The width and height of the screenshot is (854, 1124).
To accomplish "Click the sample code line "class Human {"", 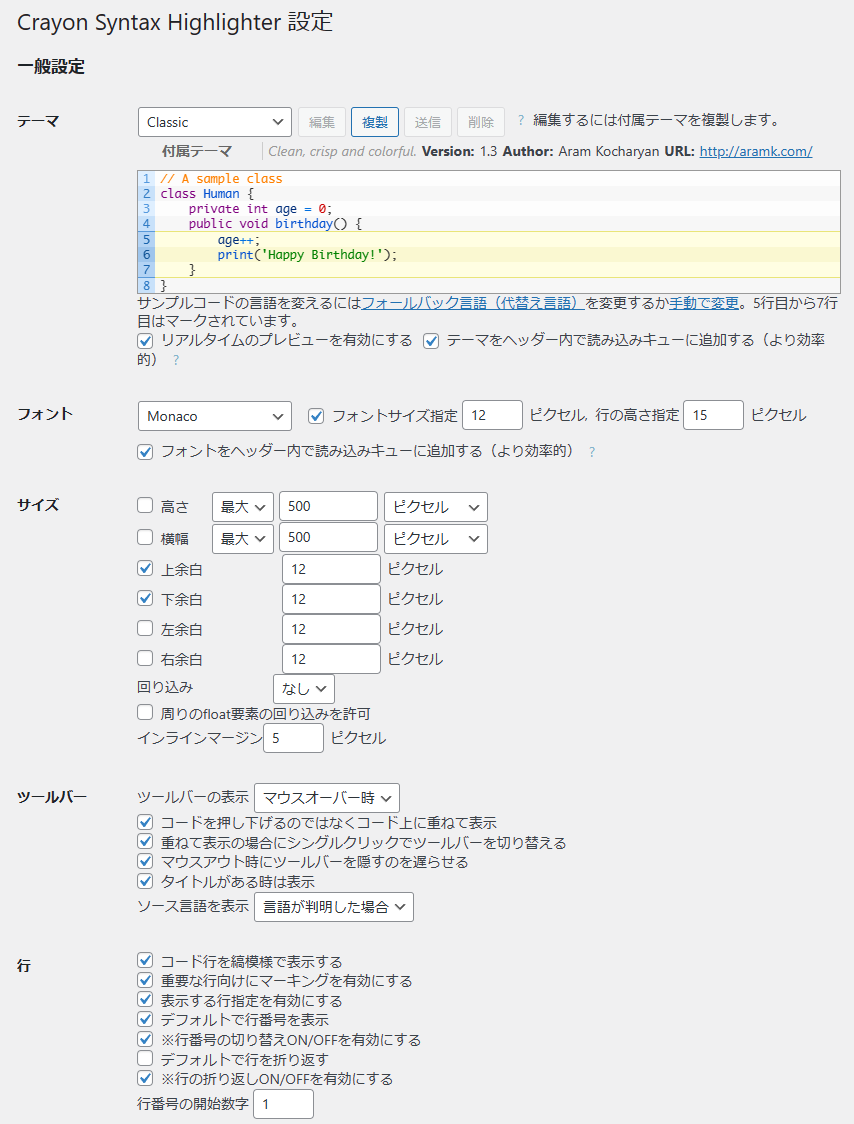I will pos(207,194).
